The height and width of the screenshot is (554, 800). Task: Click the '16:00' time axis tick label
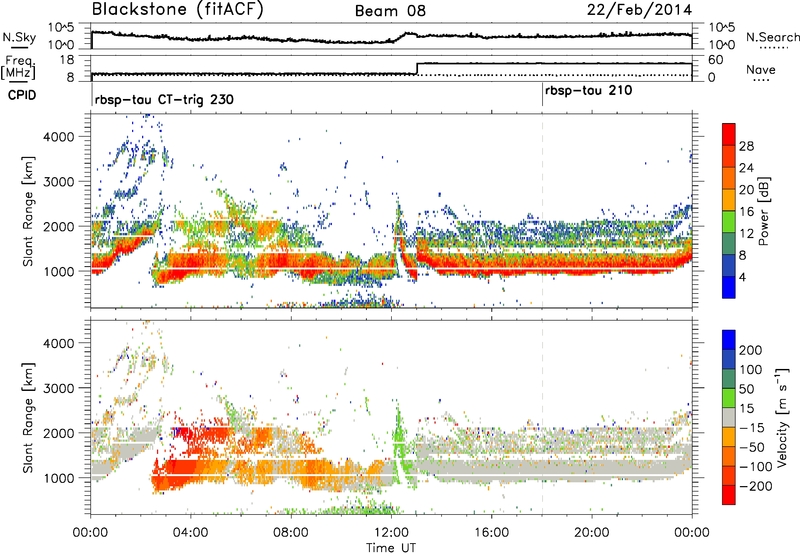coord(491,533)
